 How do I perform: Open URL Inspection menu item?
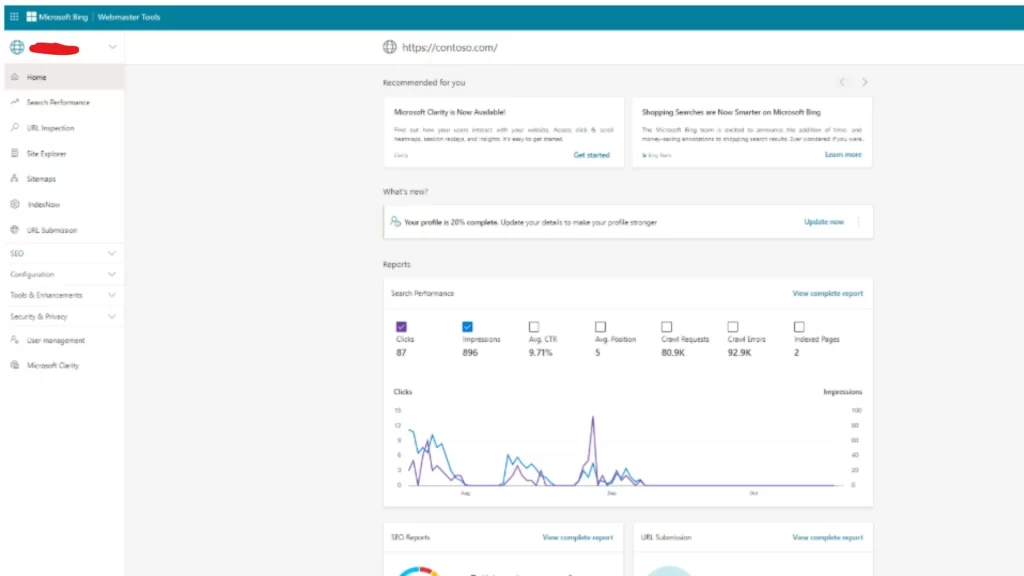(x=64, y=128)
